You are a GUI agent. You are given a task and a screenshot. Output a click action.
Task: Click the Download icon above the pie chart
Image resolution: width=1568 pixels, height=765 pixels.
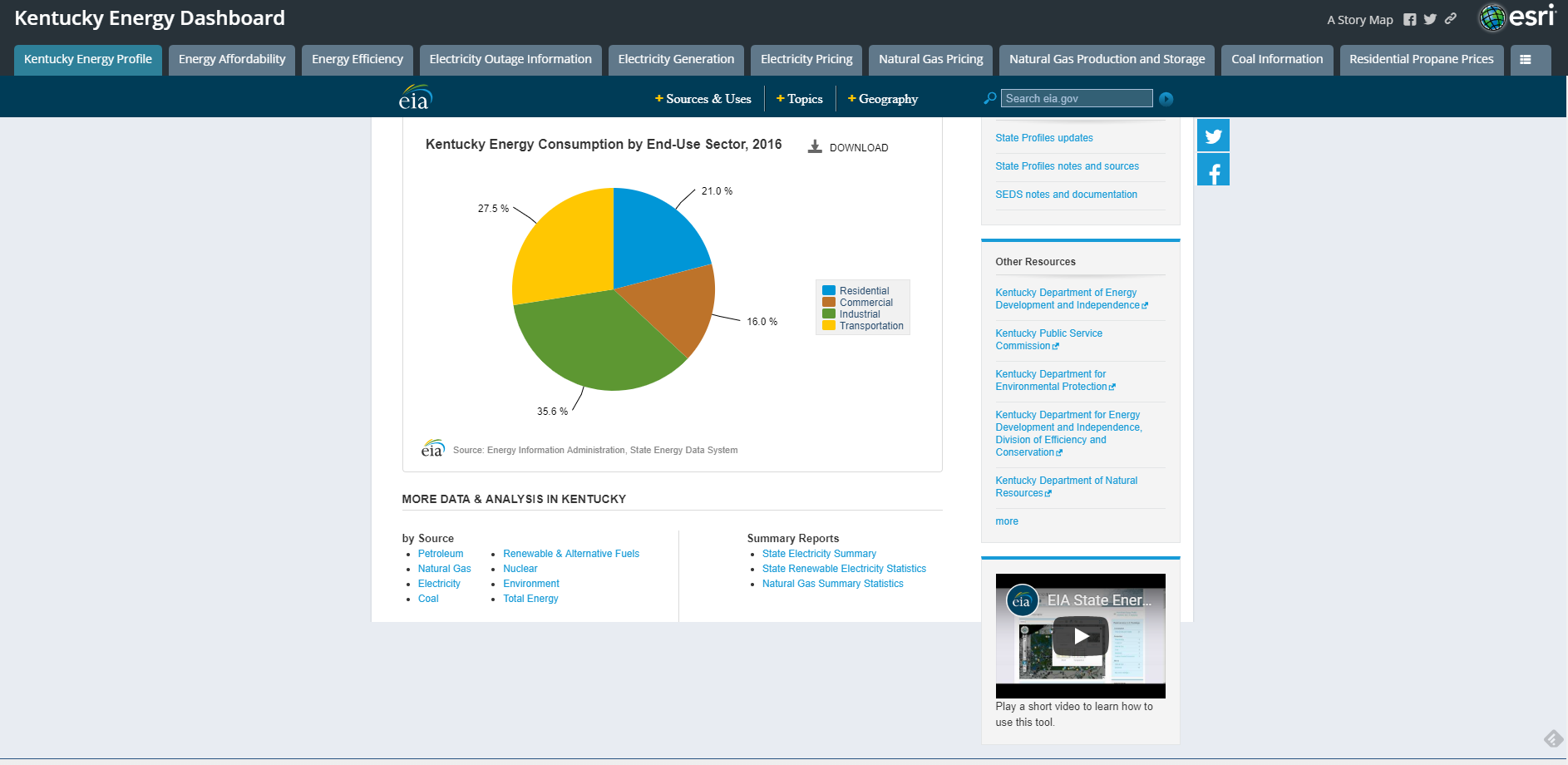815,146
